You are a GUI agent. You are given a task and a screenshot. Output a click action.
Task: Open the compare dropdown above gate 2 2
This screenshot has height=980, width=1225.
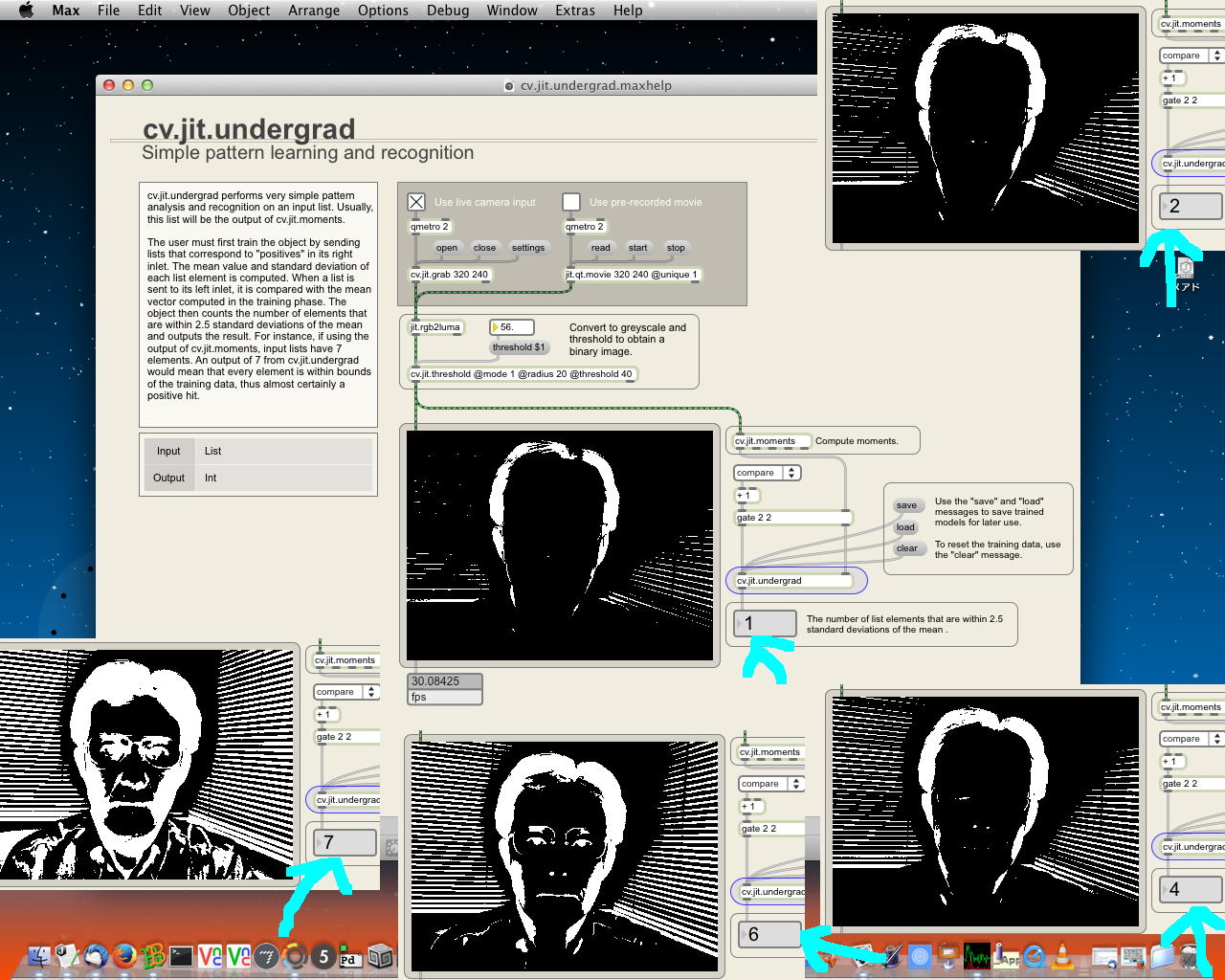tap(768, 473)
